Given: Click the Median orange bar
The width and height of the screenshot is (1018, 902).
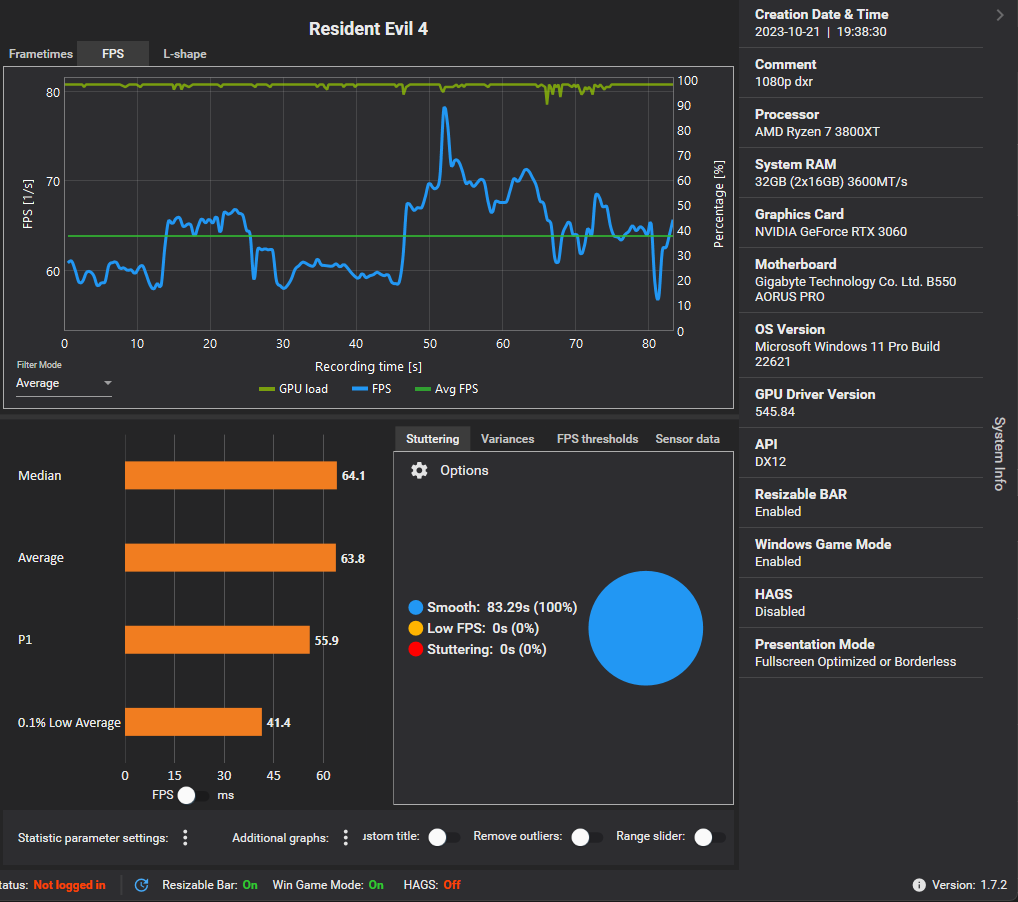Looking at the screenshot, I should 230,475.
